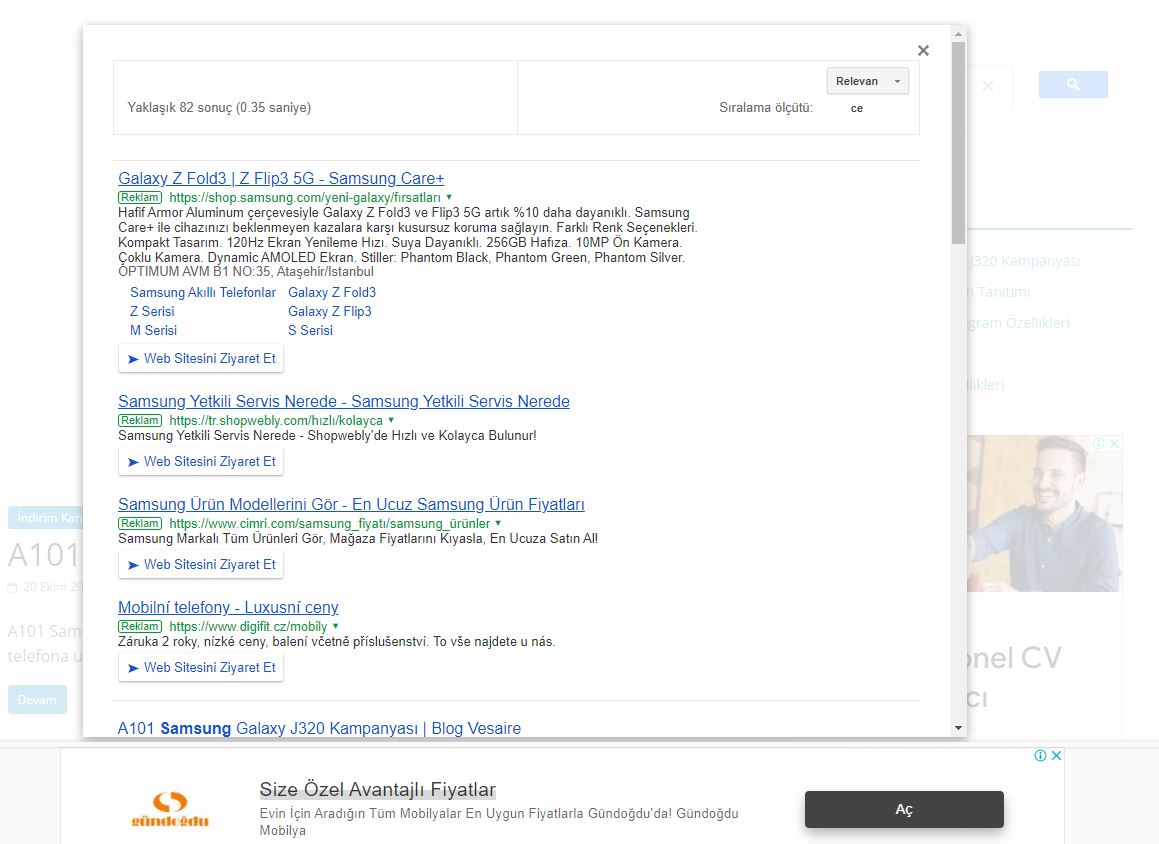Close the bottom banner ad with X icon
1159x844 pixels.
point(1057,755)
